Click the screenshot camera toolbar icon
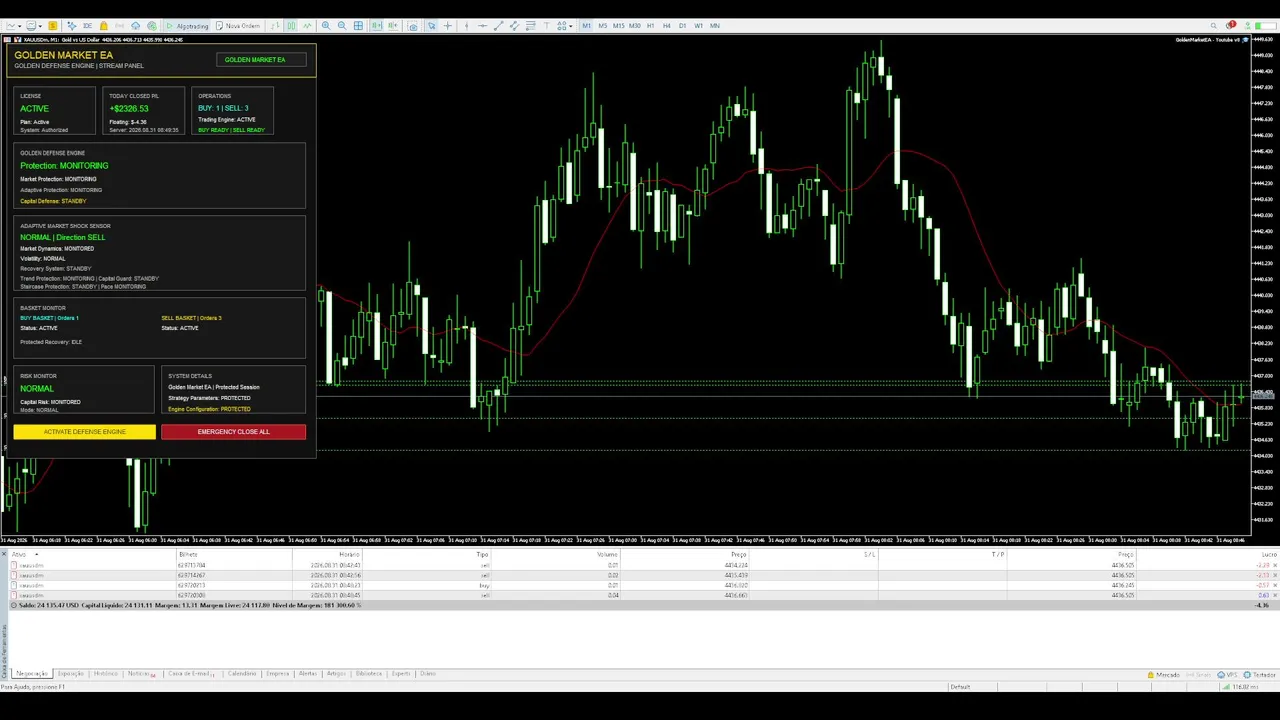Viewport: 1280px width, 720px height. (x=413, y=25)
